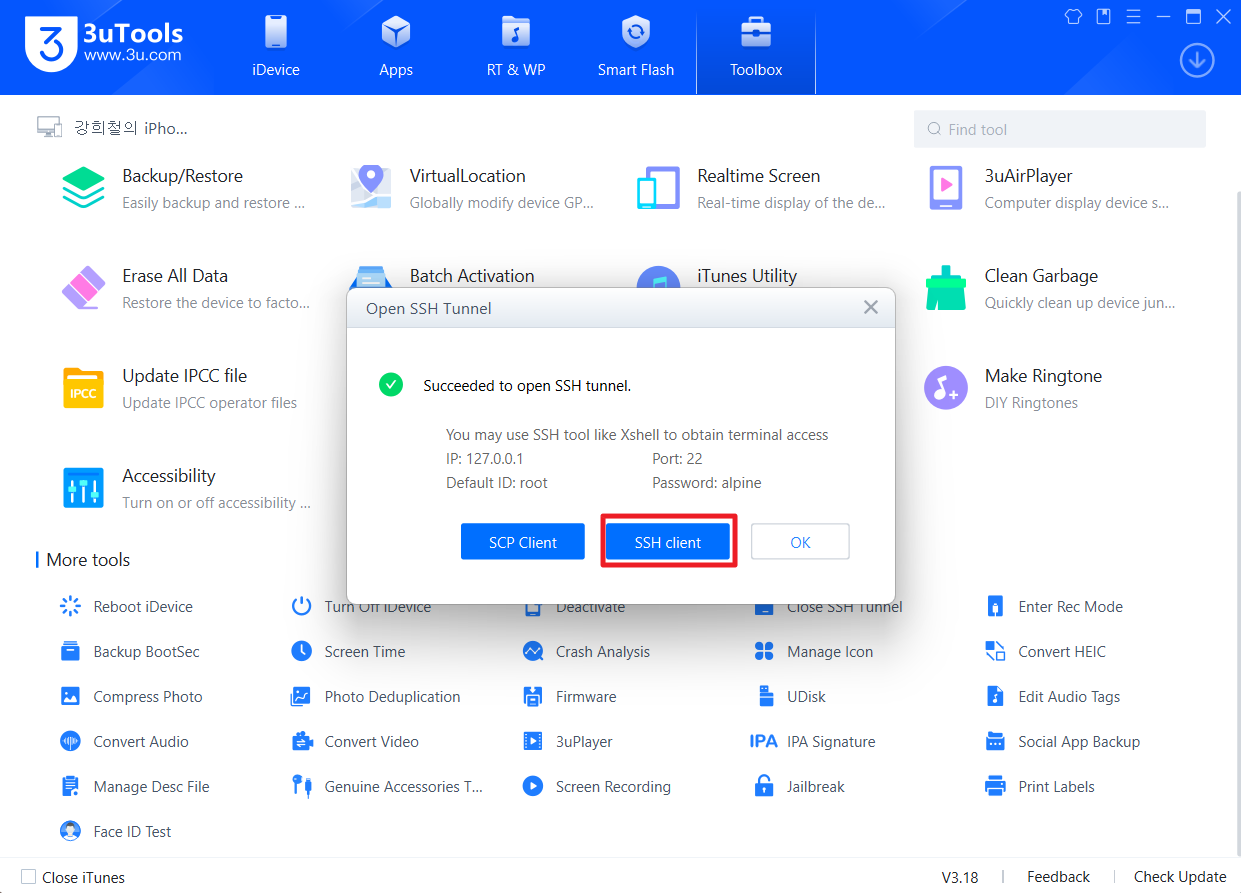1241x893 pixels.
Task: Click the 3uTools logo
Action: tap(104, 44)
